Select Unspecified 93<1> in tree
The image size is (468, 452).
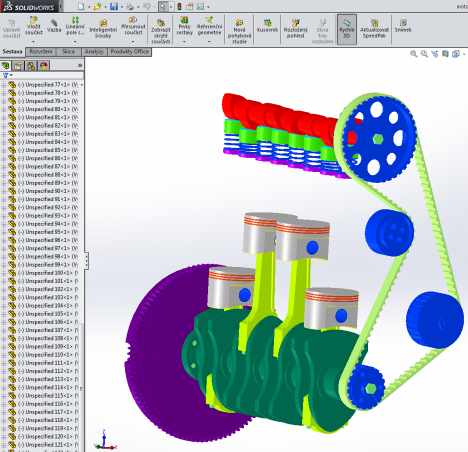tap(48, 216)
